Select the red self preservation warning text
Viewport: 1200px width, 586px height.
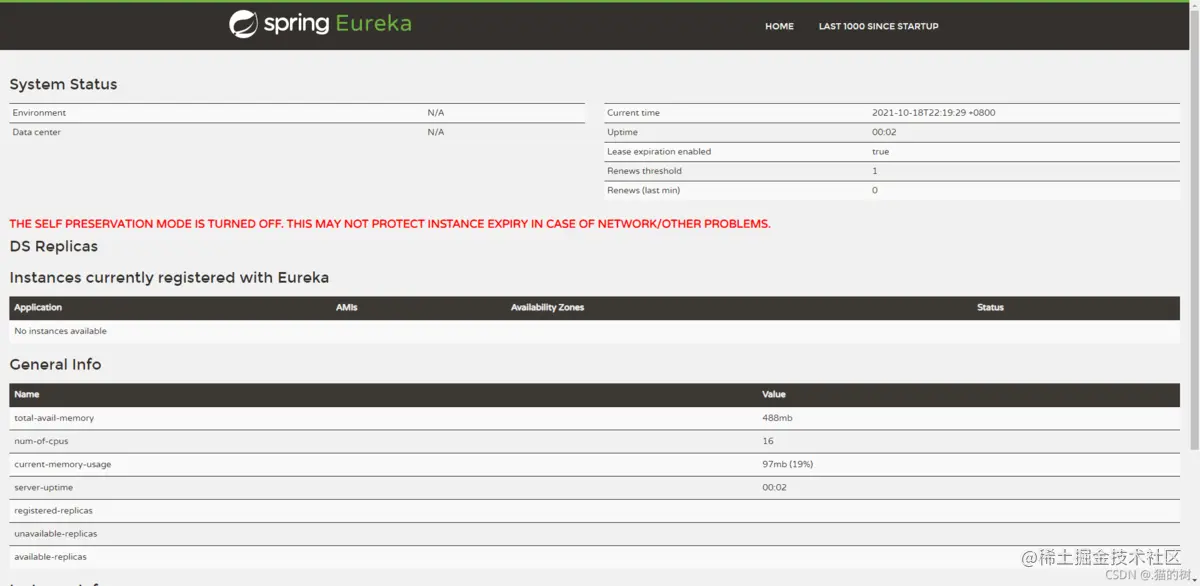click(390, 224)
